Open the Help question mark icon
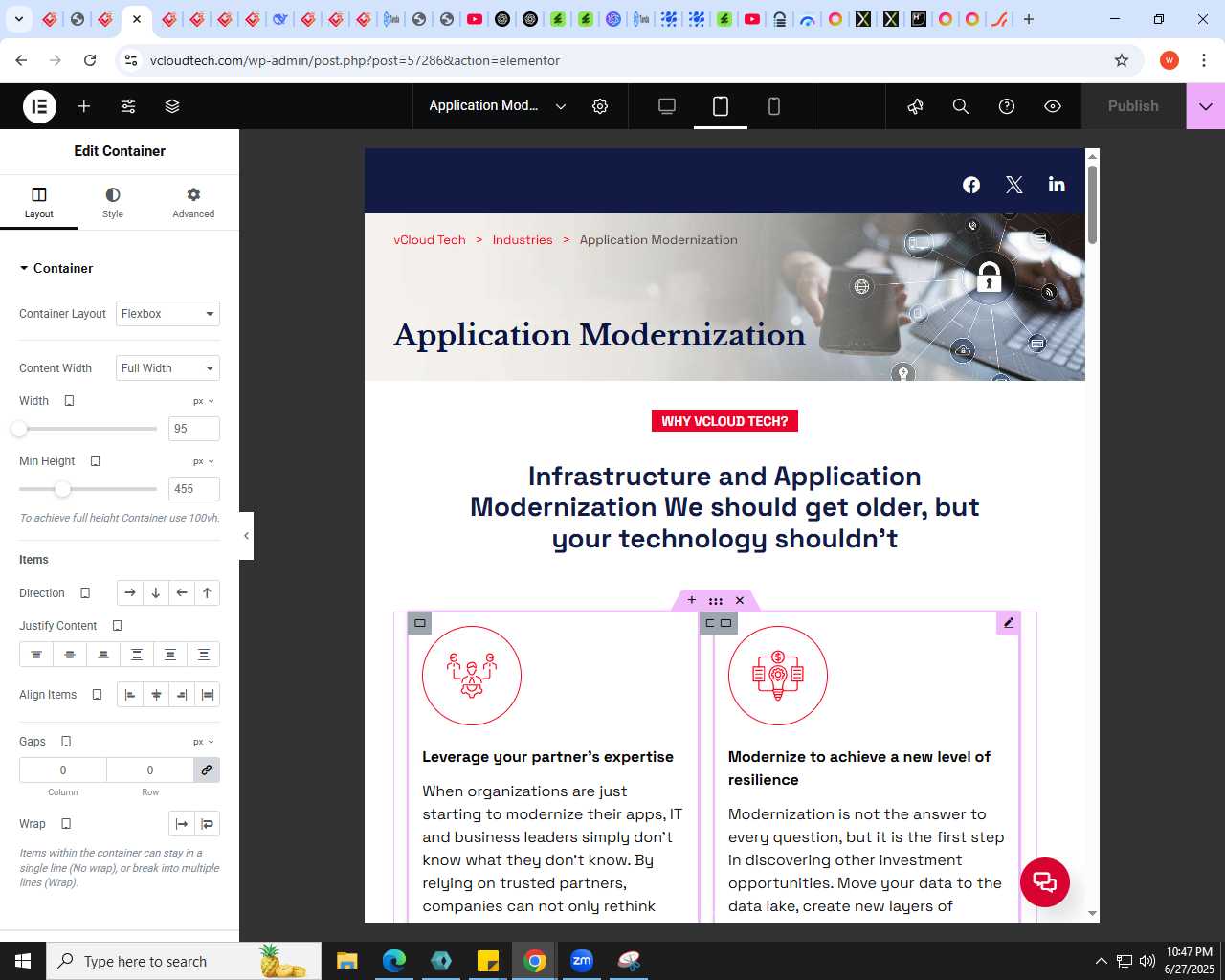 click(1007, 106)
